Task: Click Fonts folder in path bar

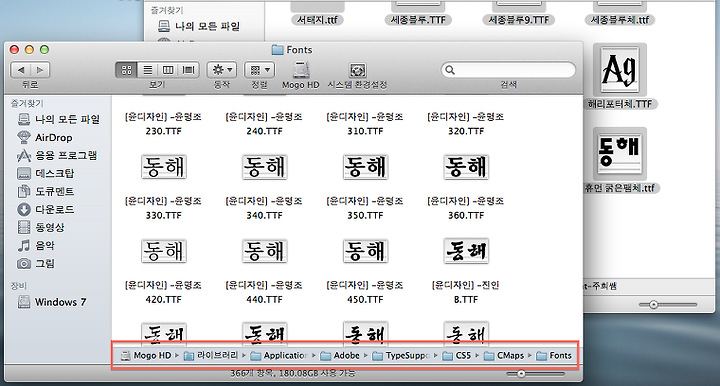Action: pyautogui.click(x=554, y=355)
